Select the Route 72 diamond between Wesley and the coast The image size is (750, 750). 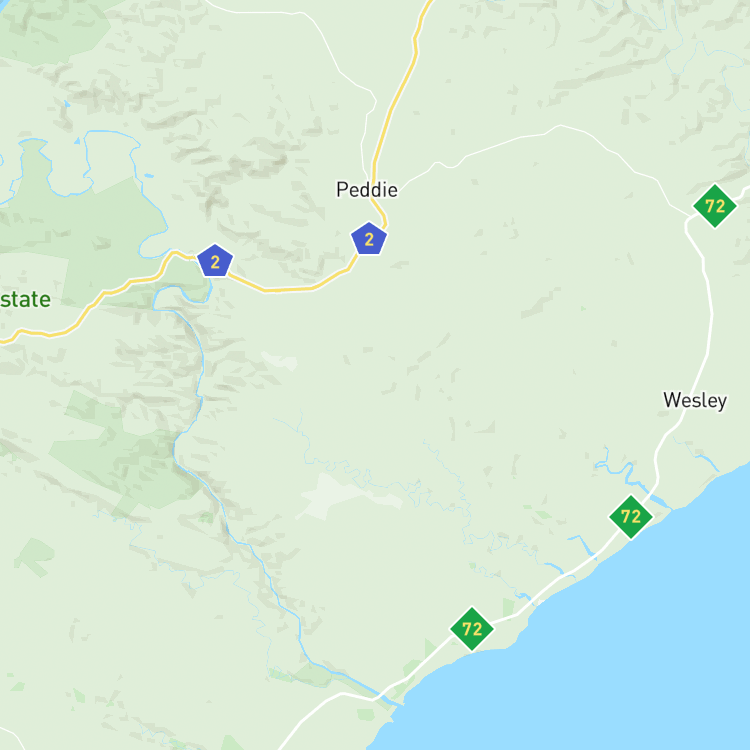click(630, 517)
